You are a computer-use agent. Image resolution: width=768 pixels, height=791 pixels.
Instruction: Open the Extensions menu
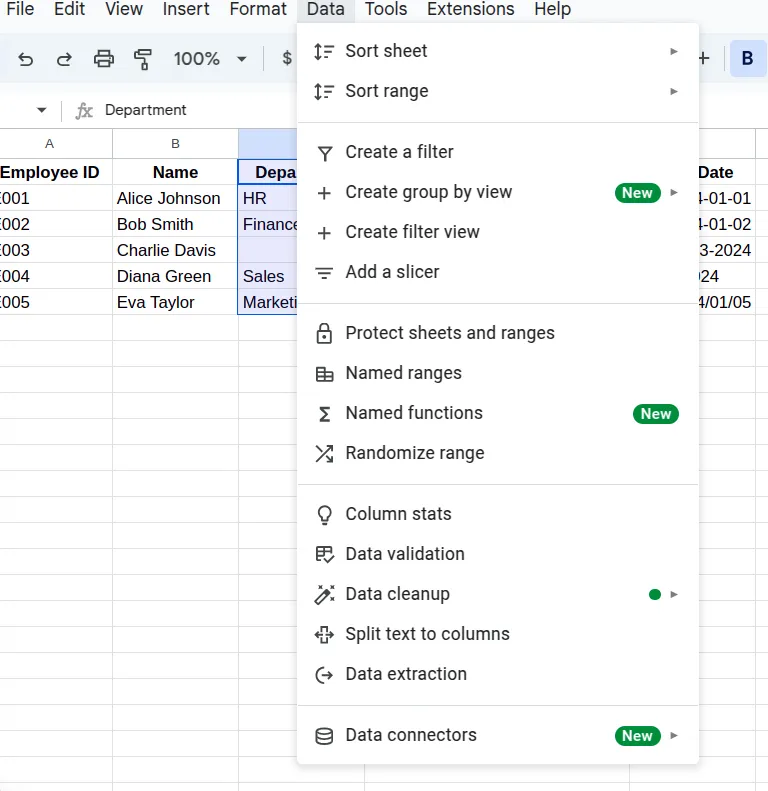tap(470, 9)
